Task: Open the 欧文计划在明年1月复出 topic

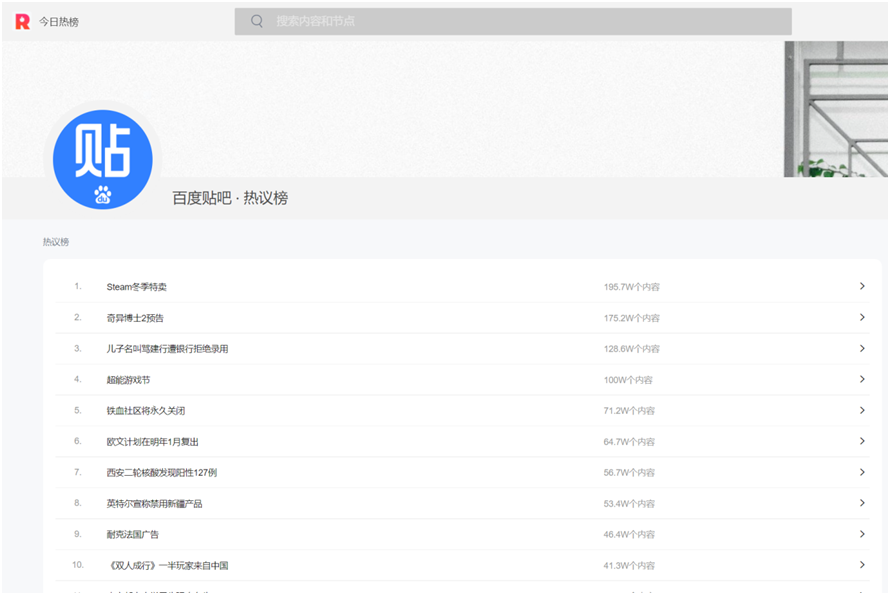Action: 153,442
